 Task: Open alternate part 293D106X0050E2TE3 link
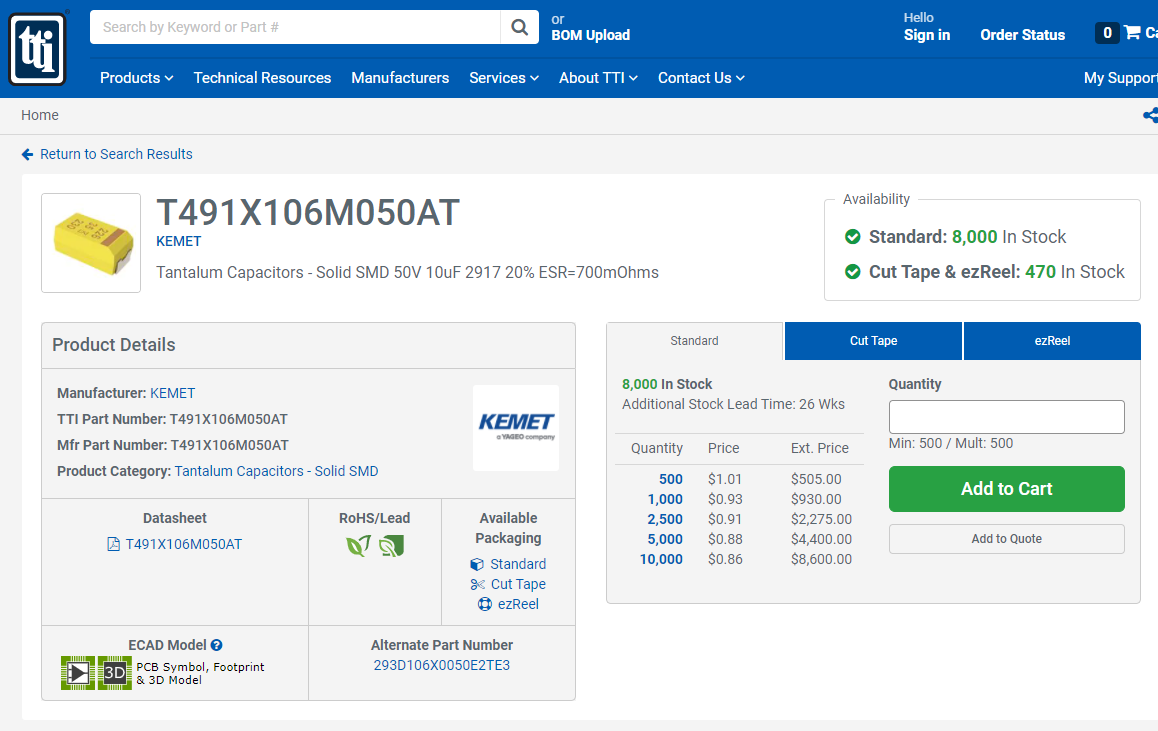pos(442,665)
